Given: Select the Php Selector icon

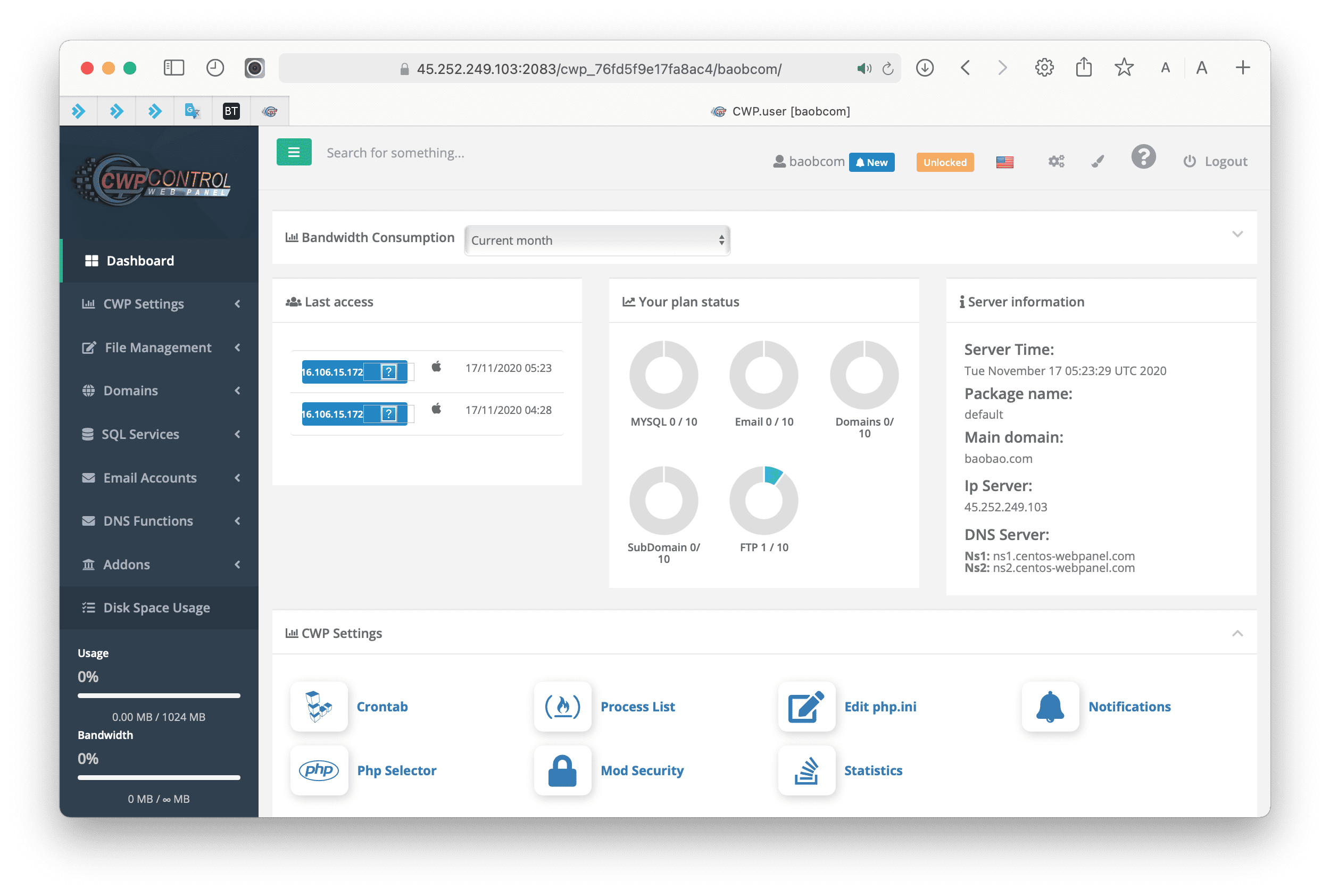Looking at the screenshot, I should pos(319,770).
